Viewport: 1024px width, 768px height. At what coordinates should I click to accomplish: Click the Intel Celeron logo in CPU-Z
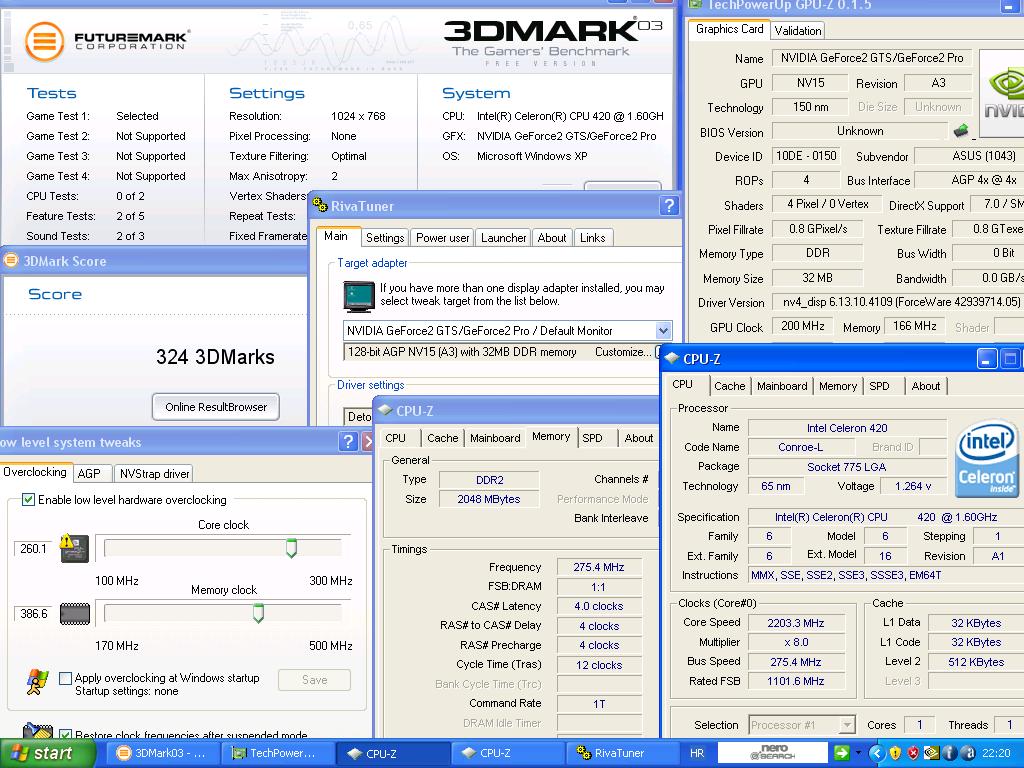987,459
